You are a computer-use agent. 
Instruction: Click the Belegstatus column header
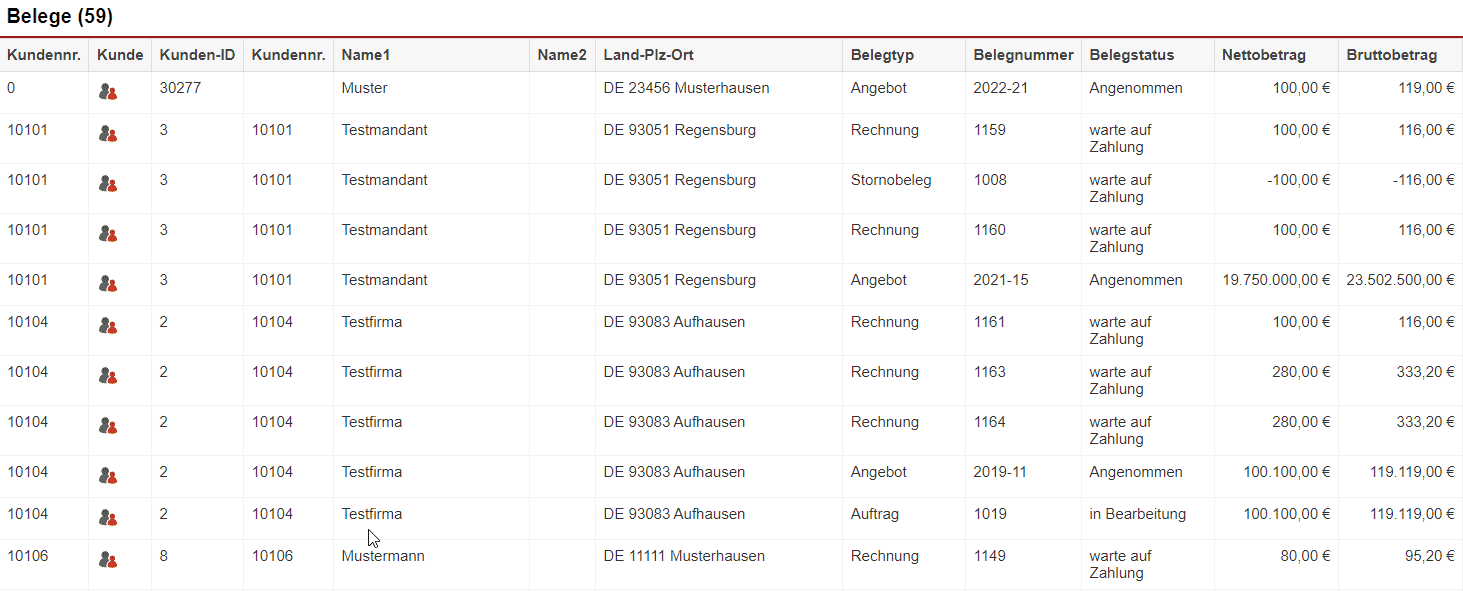coord(1131,55)
